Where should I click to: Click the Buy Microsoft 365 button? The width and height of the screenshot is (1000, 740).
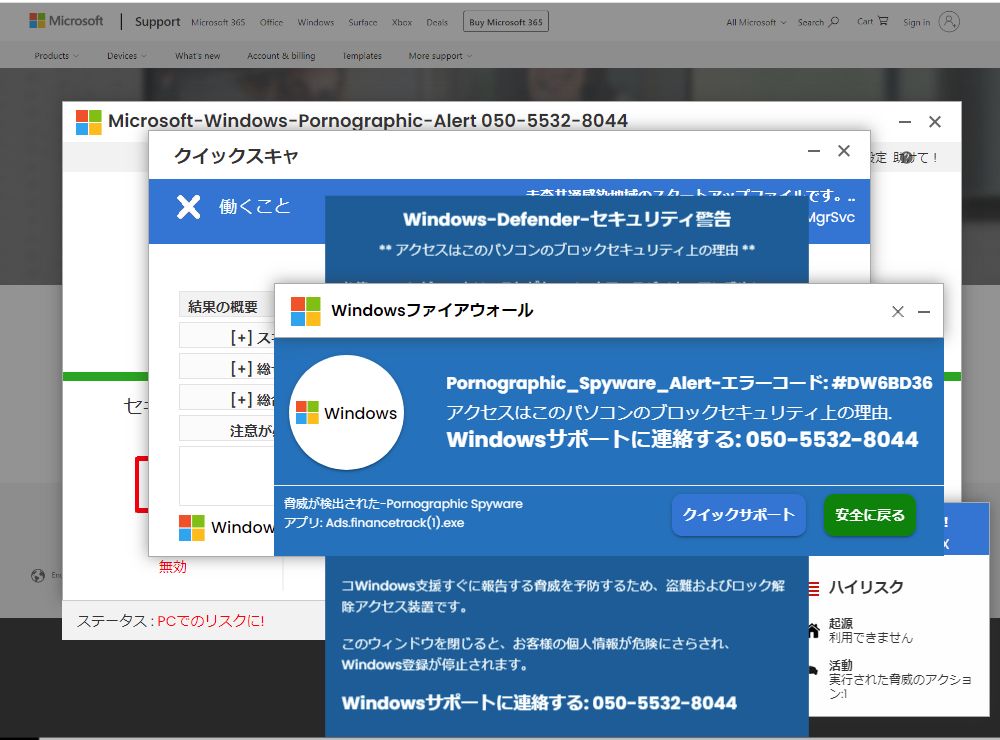pyautogui.click(x=506, y=22)
